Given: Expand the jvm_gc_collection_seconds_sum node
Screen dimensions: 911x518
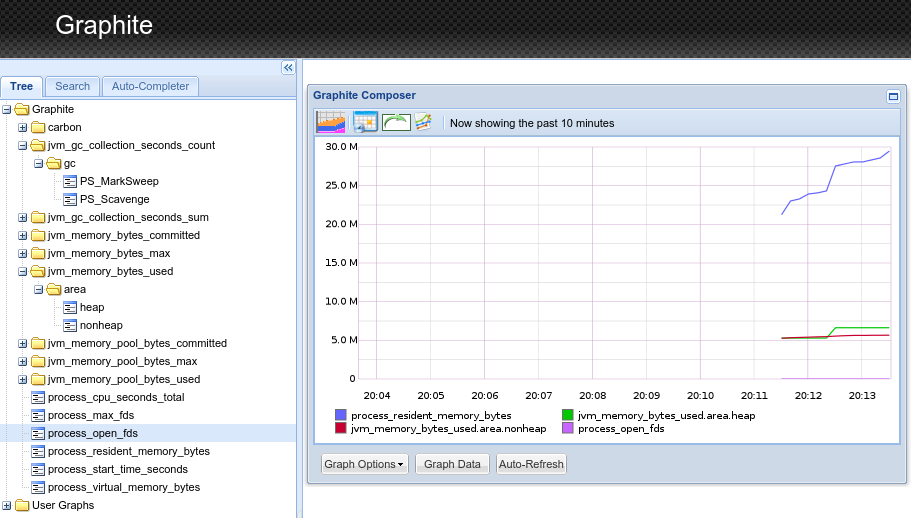Looking at the screenshot, I should pyautogui.click(x=22, y=217).
